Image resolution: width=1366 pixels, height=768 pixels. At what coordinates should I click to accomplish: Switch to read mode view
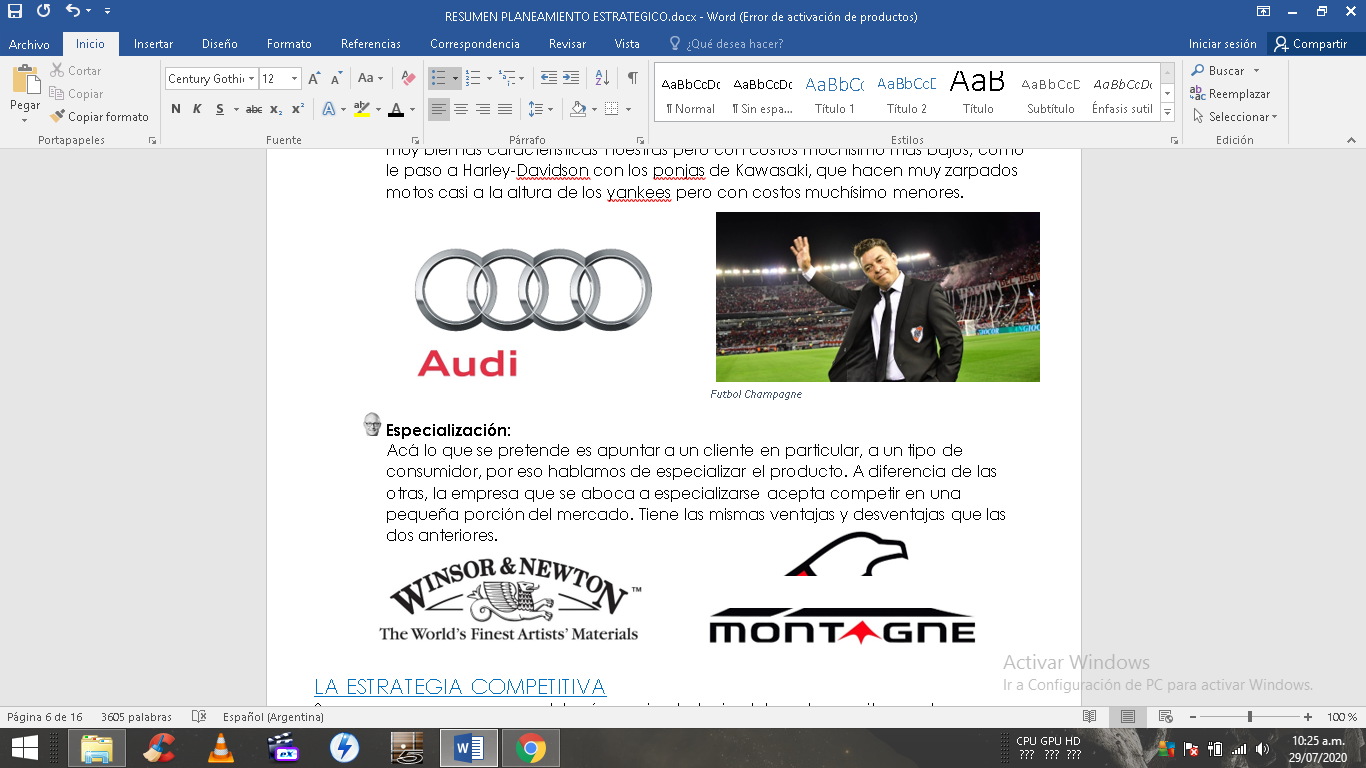1090,717
